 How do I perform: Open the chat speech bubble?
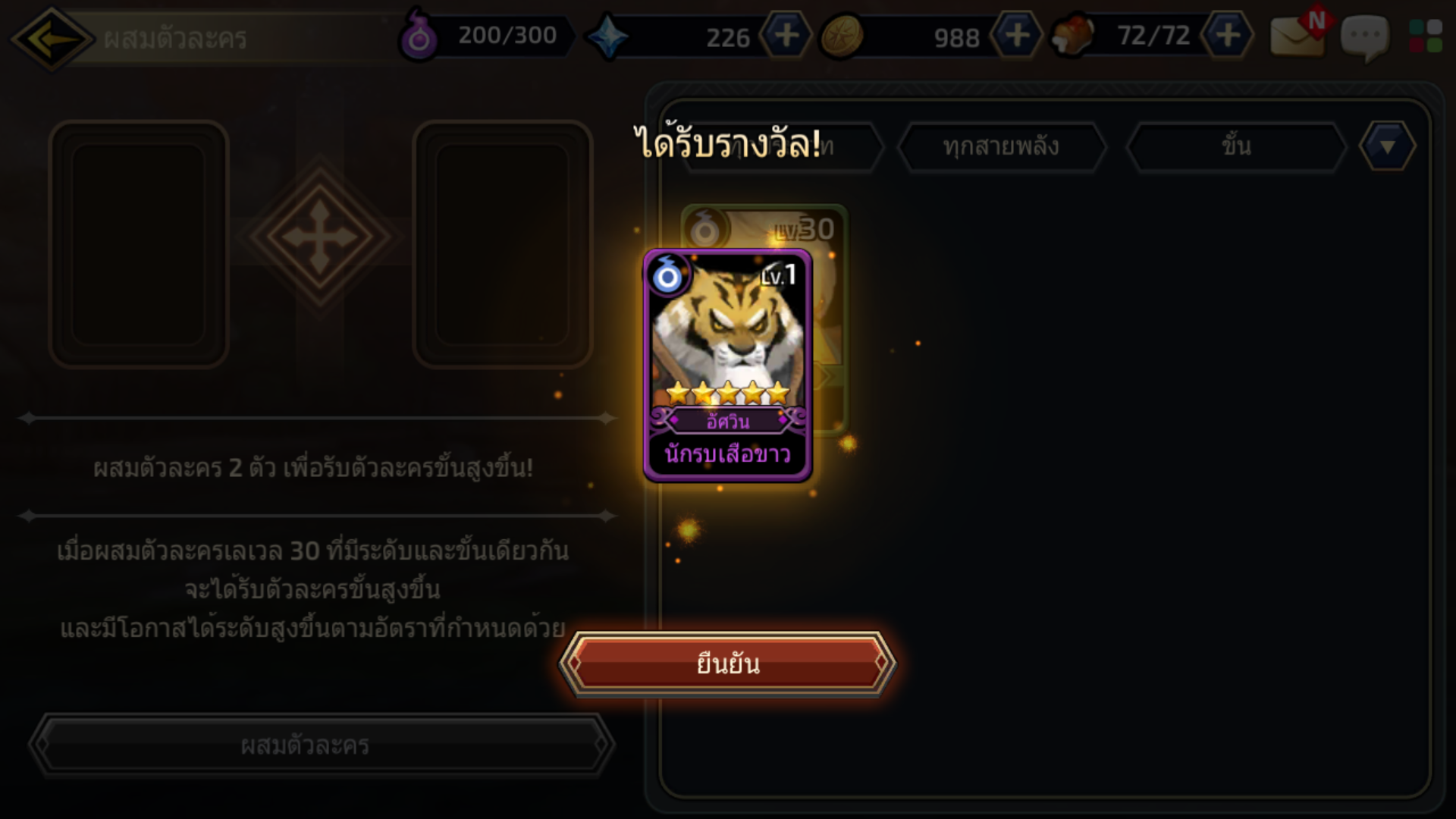[x=1365, y=38]
